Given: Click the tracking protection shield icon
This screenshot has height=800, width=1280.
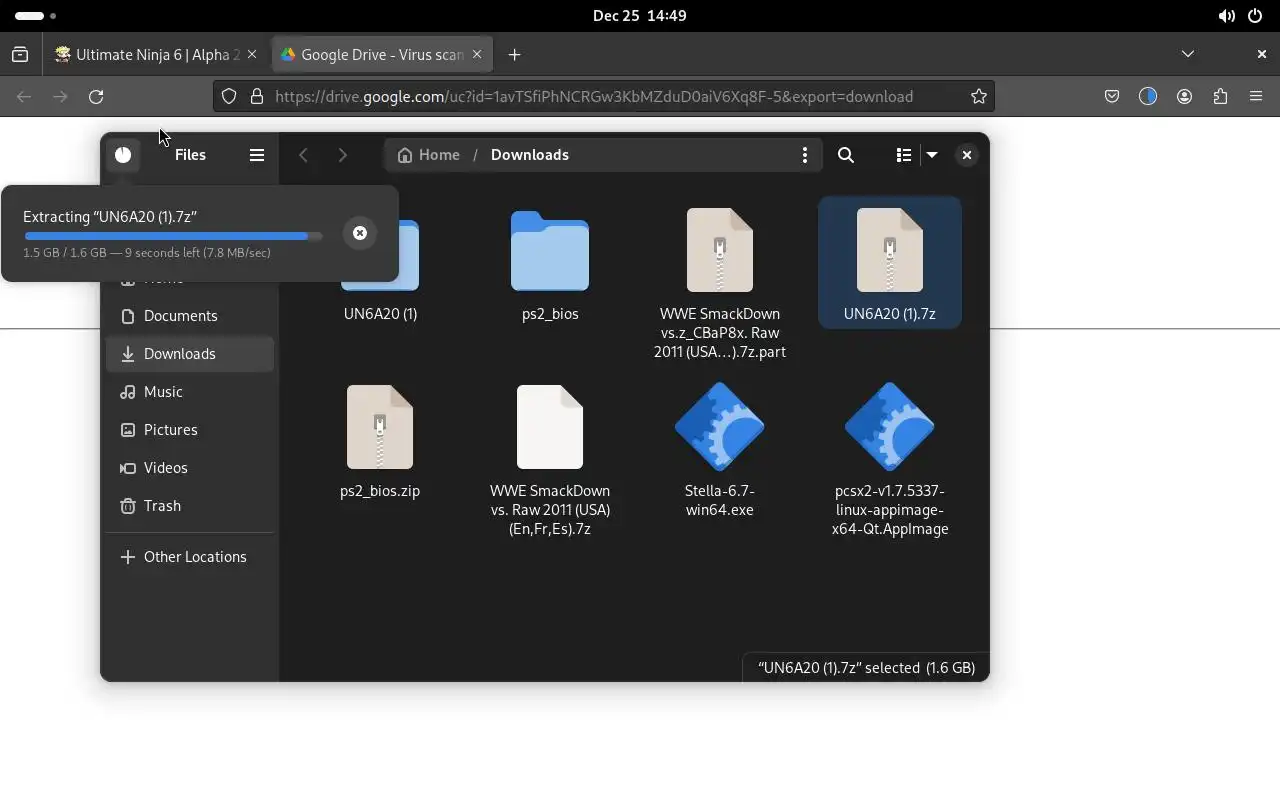Looking at the screenshot, I should pyautogui.click(x=229, y=97).
